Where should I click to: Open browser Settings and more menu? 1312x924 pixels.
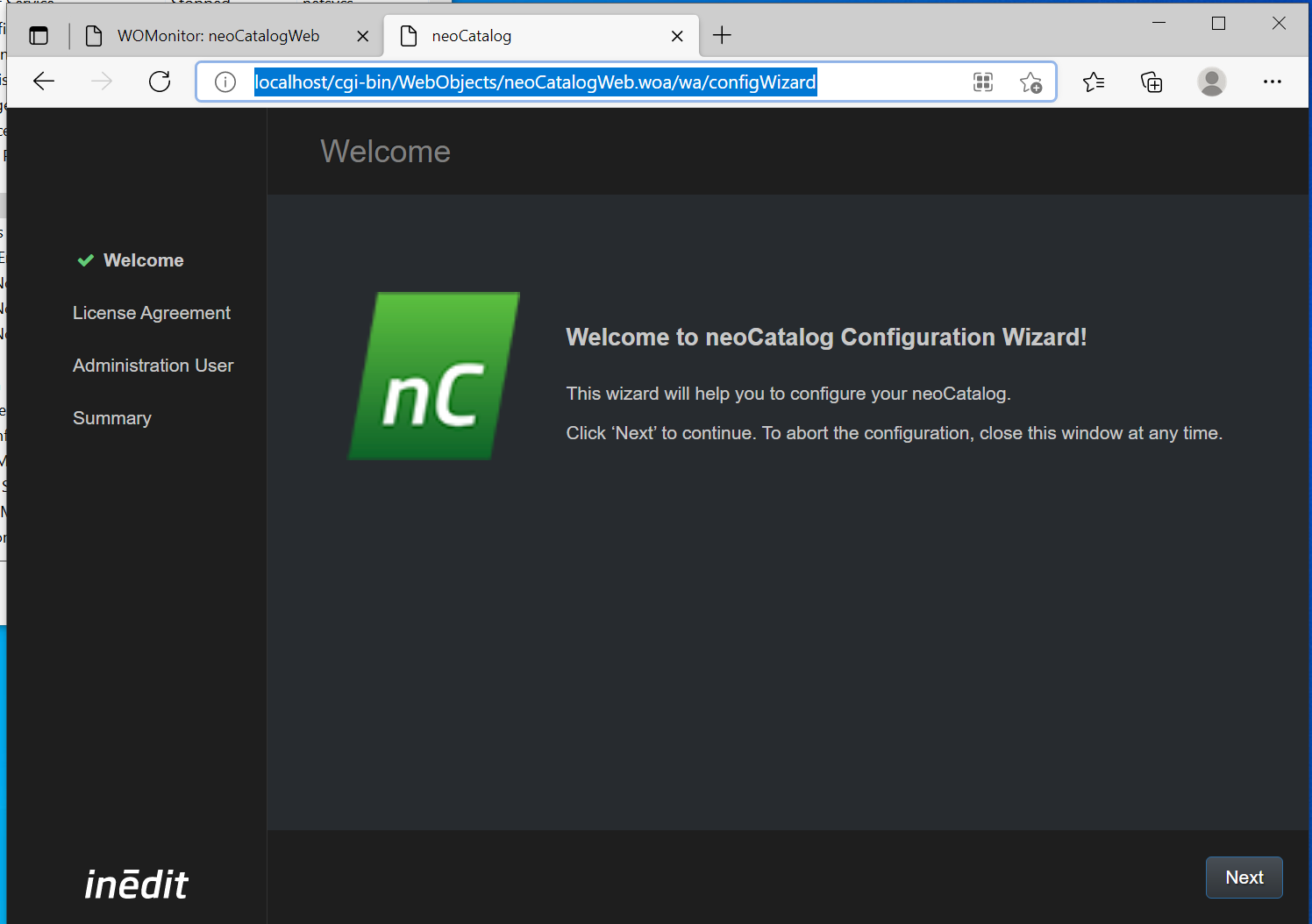(1273, 82)
